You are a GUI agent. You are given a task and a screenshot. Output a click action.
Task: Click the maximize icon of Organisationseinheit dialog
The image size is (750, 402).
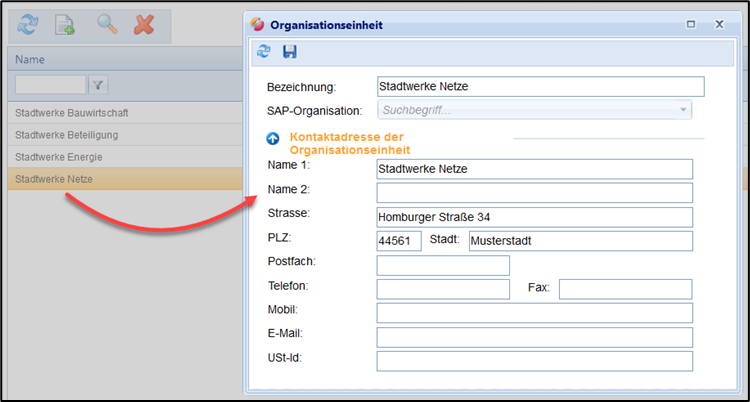click(x=692, y=23)
